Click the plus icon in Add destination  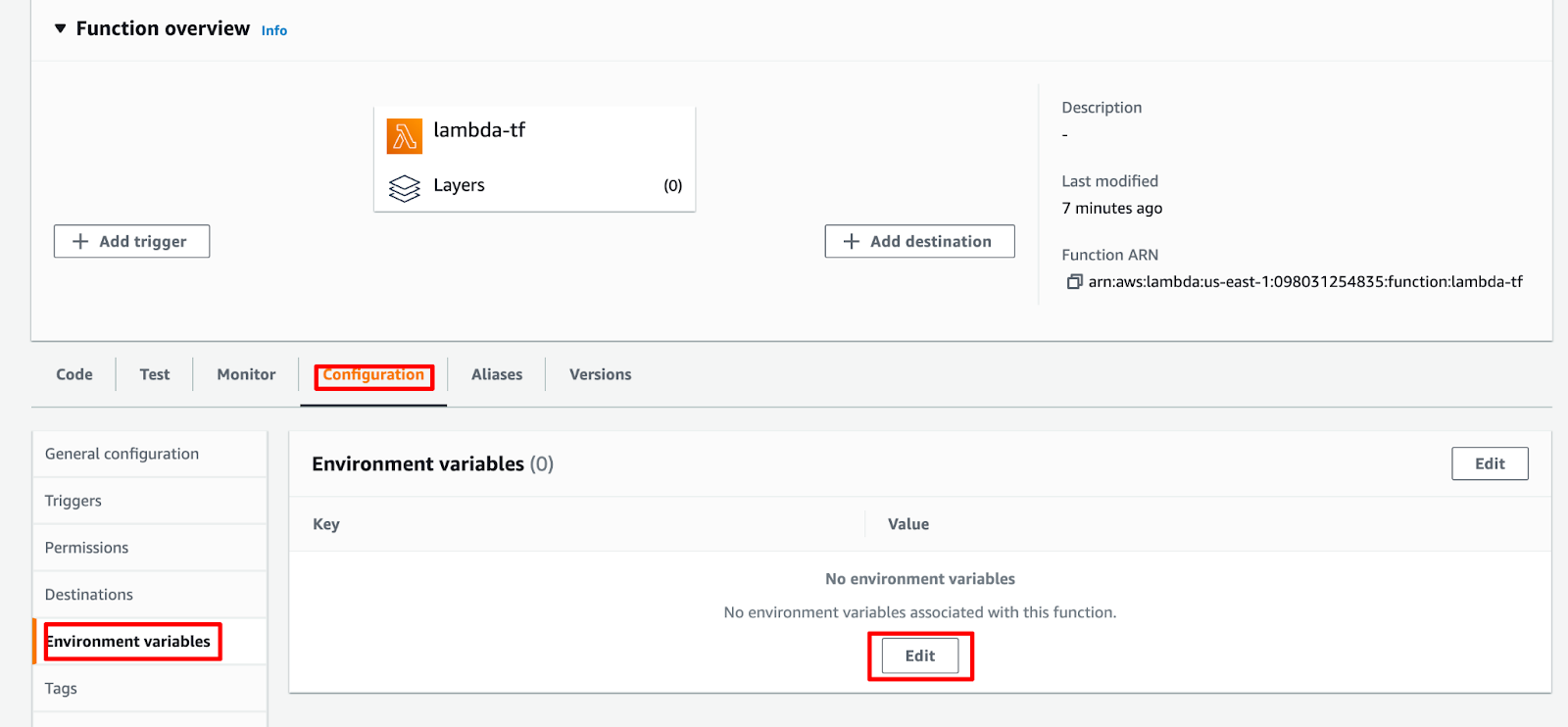[852, 241]
